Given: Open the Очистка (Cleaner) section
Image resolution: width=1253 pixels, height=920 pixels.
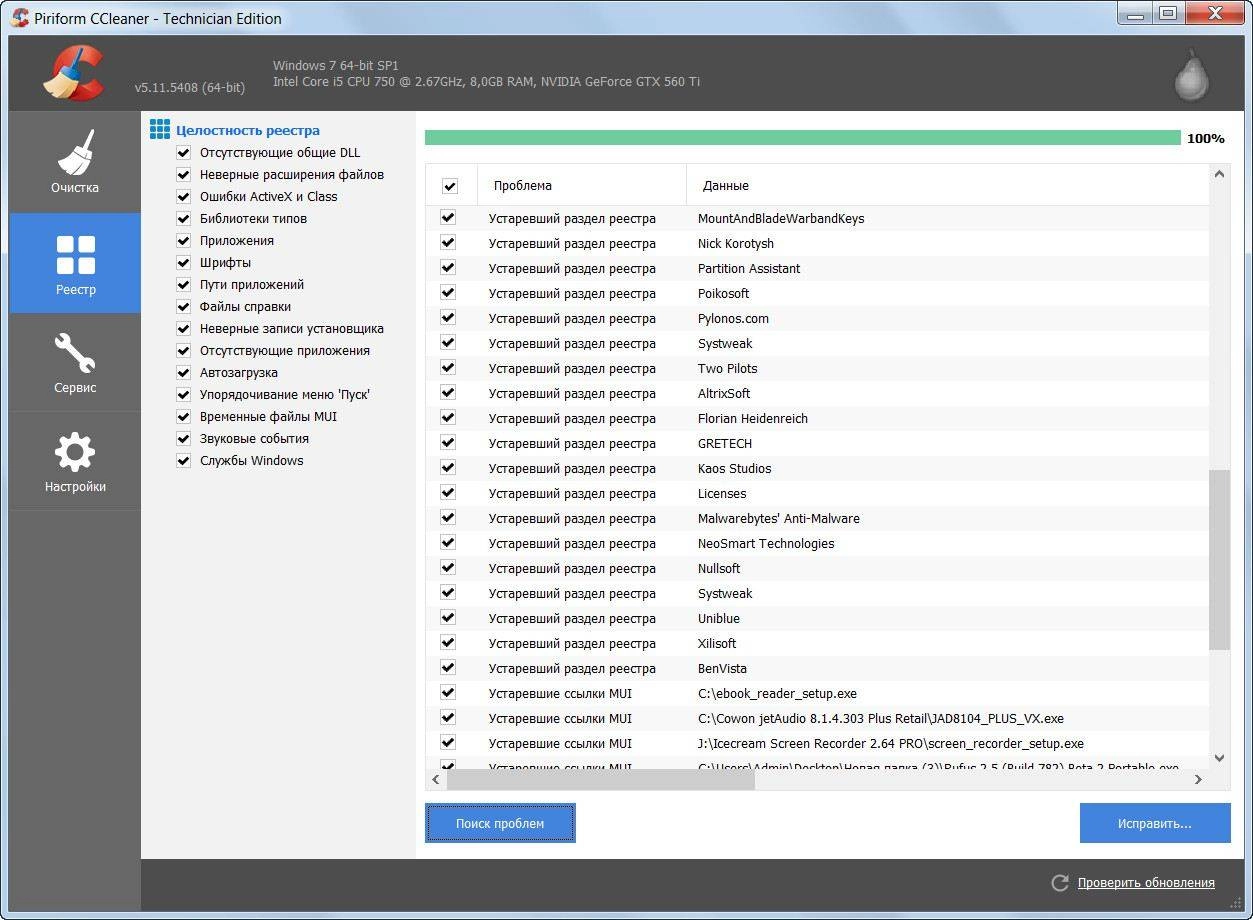Looking at the screenshot, I should (75, 162).
